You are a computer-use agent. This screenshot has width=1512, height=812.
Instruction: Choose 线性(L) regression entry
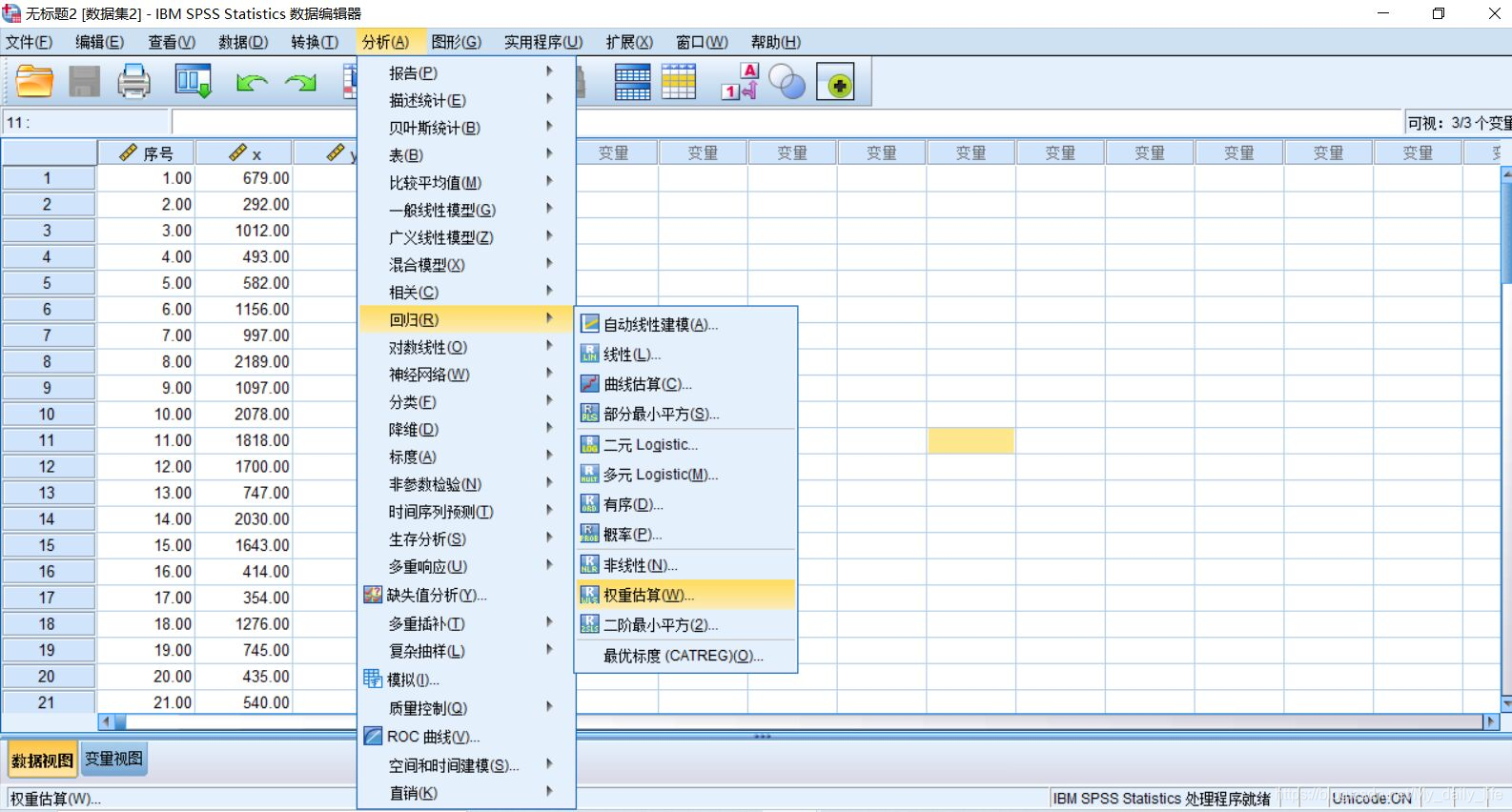[685, 355]
